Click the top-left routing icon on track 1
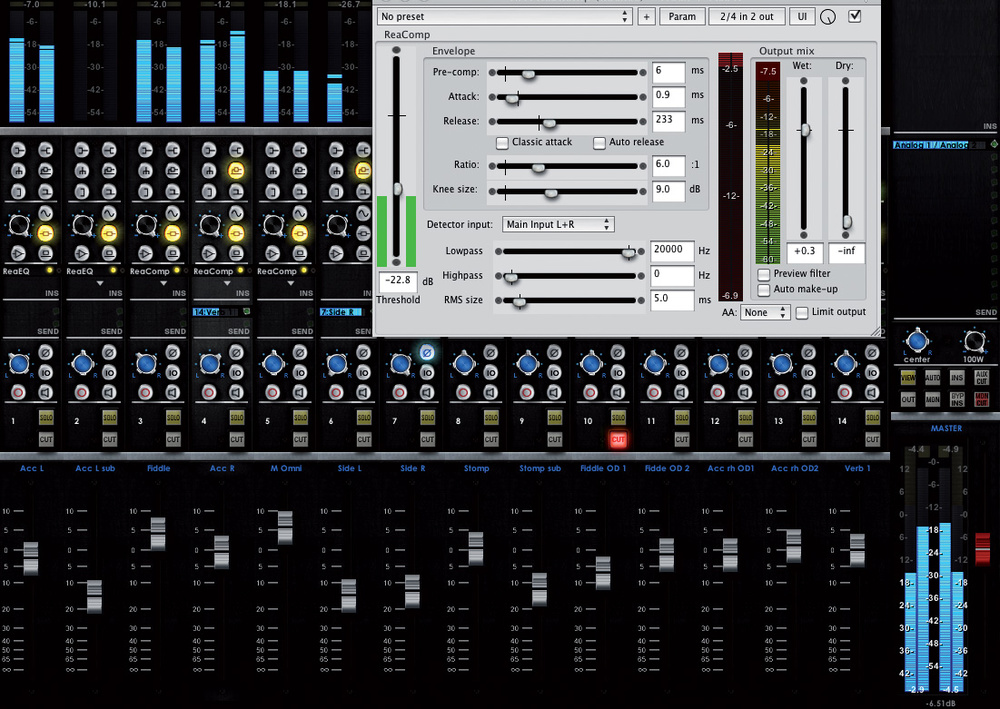This screenshot has height=709, width=1000. 18,150
